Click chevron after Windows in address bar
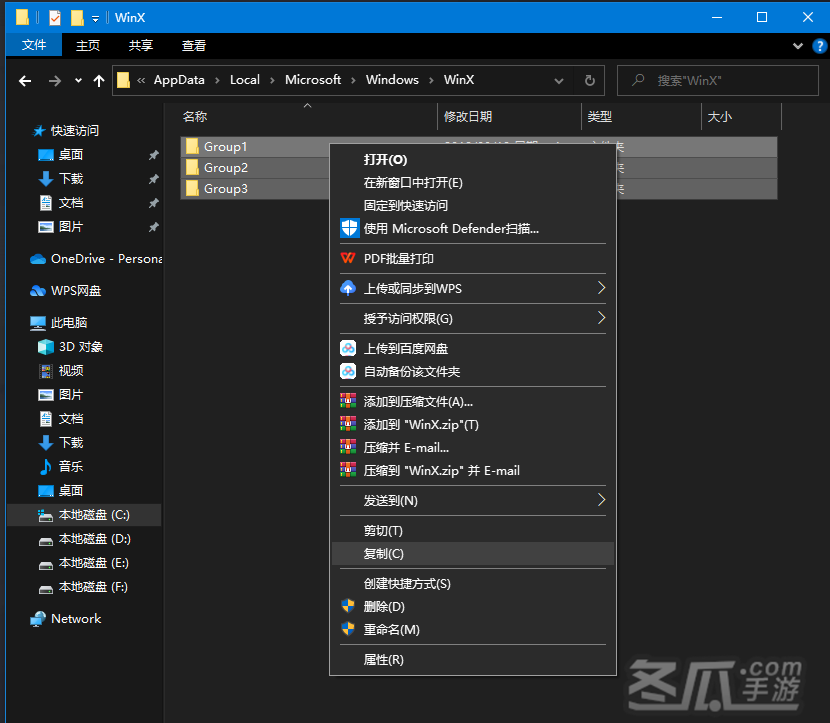 click(x=431, y=80)
